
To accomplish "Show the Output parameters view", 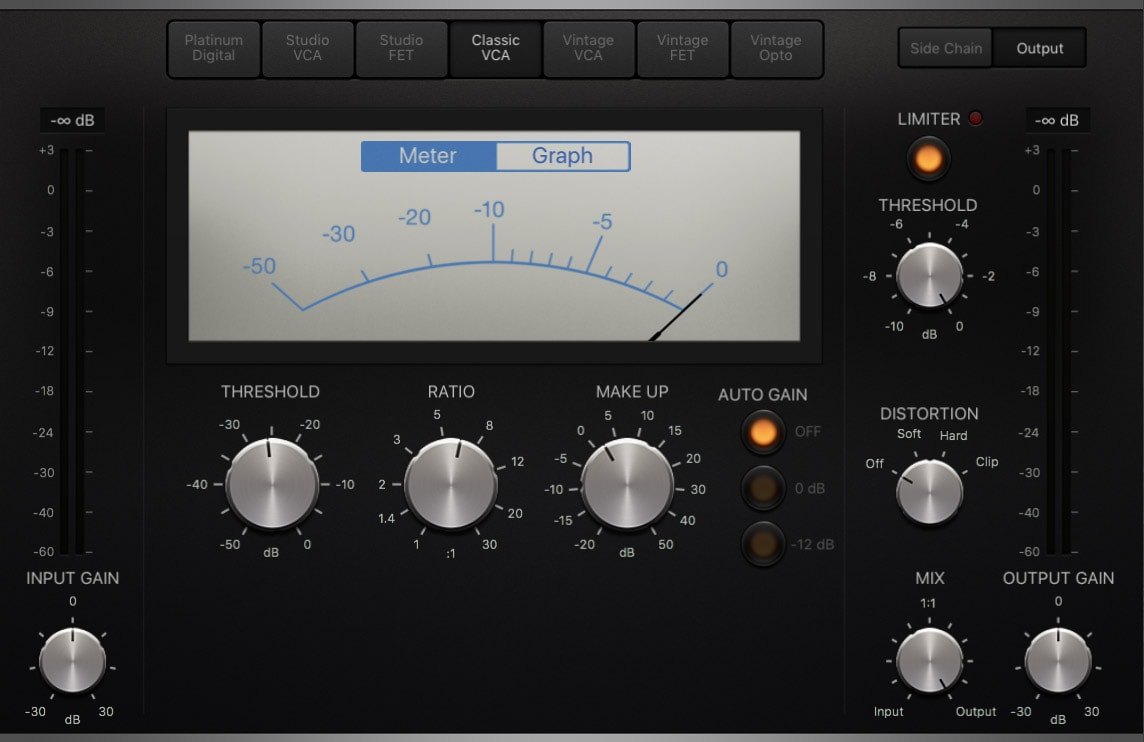I will pos(1040,48).
